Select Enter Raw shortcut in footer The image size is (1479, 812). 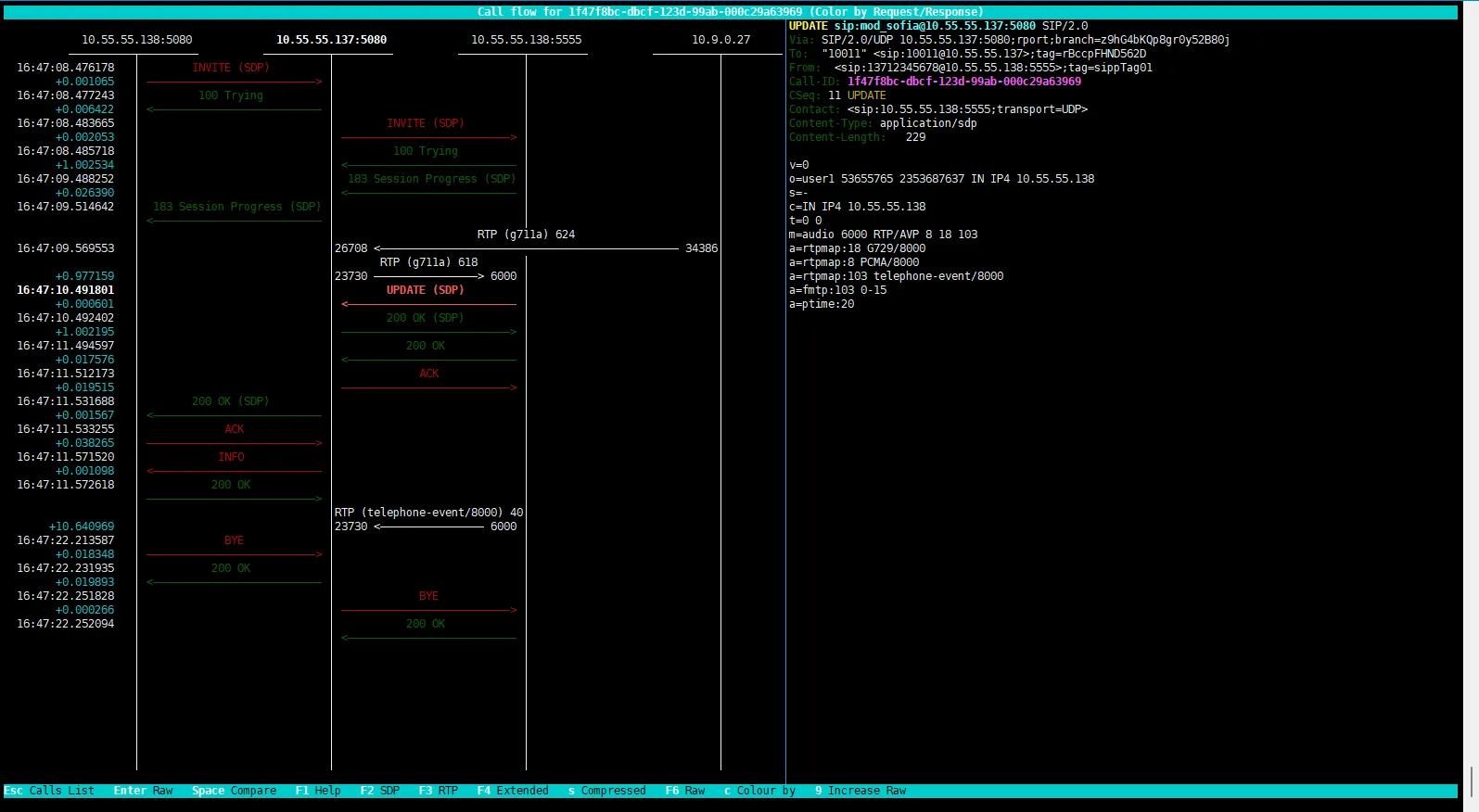pyautogui.click(x=143, y=791)
